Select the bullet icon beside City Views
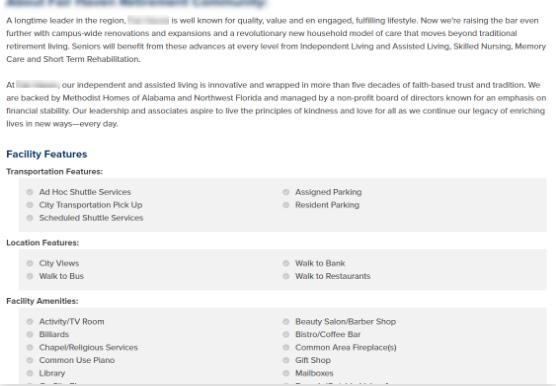Viewport: 556px width, 386px height. click(30, 263)
